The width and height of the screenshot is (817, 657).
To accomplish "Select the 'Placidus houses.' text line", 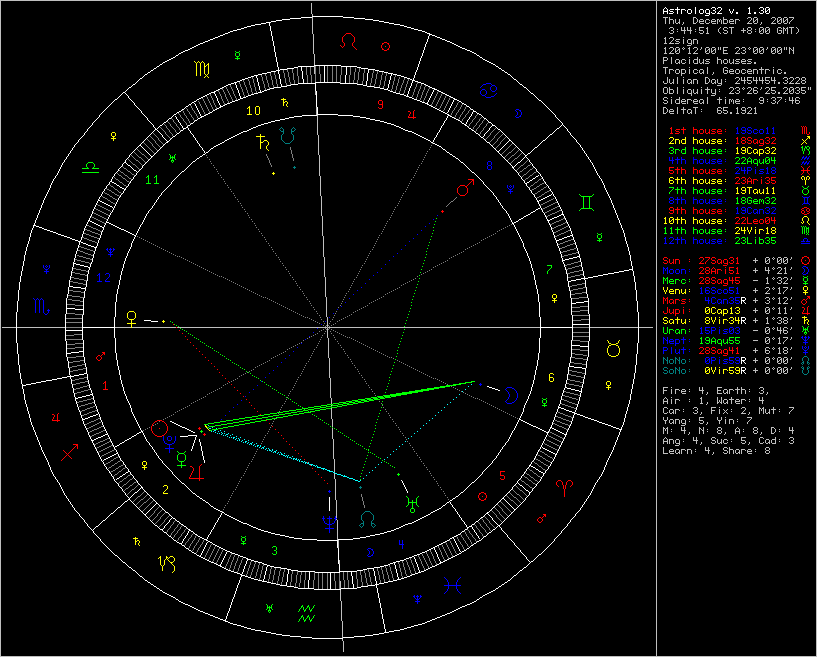I will click(712, 59).
